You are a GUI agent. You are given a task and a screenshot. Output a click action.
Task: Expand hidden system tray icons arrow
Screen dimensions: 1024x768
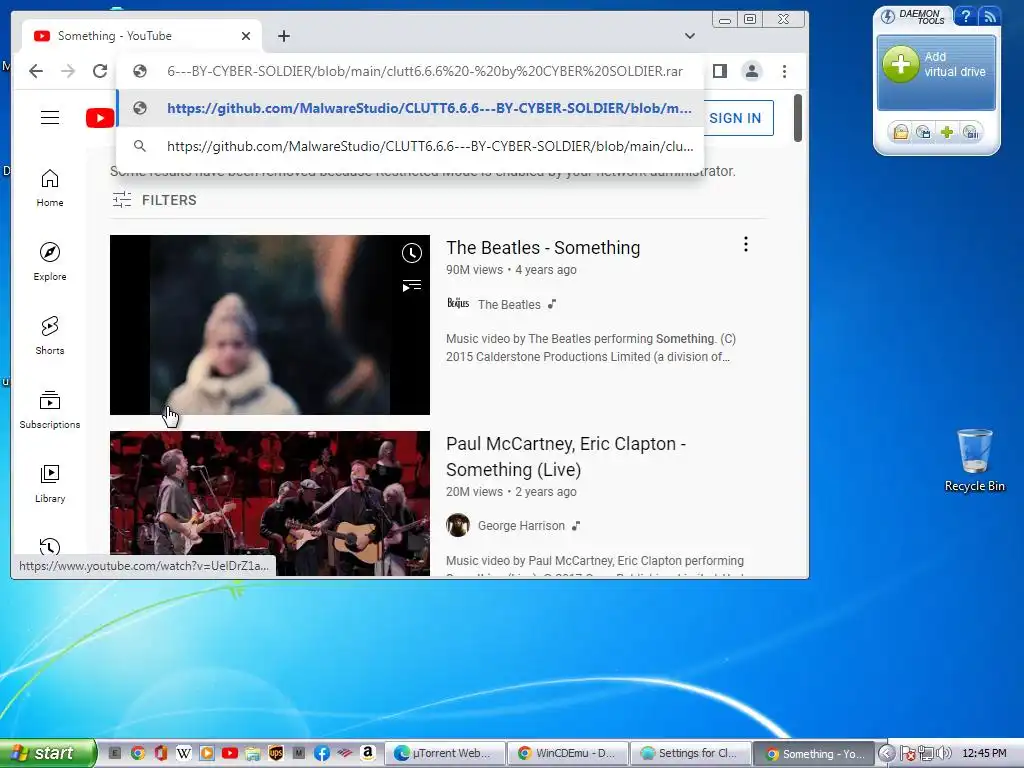[886, 753]
